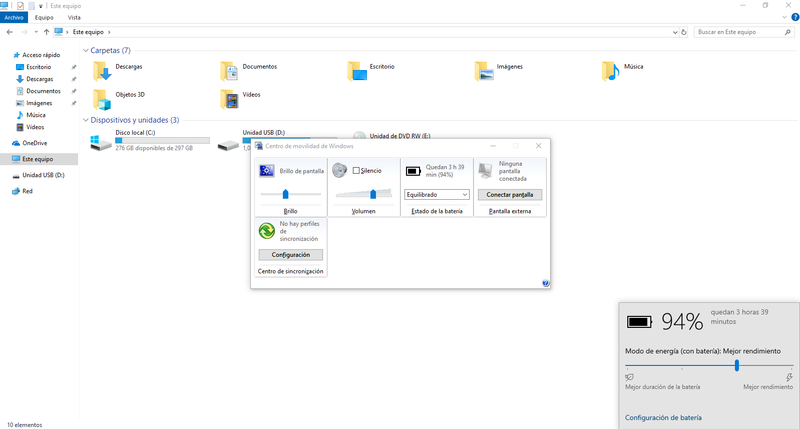Click the properties quick access toolbar icon
The width and height of the screenshot is (800, 429).
(x=20, y=6)
